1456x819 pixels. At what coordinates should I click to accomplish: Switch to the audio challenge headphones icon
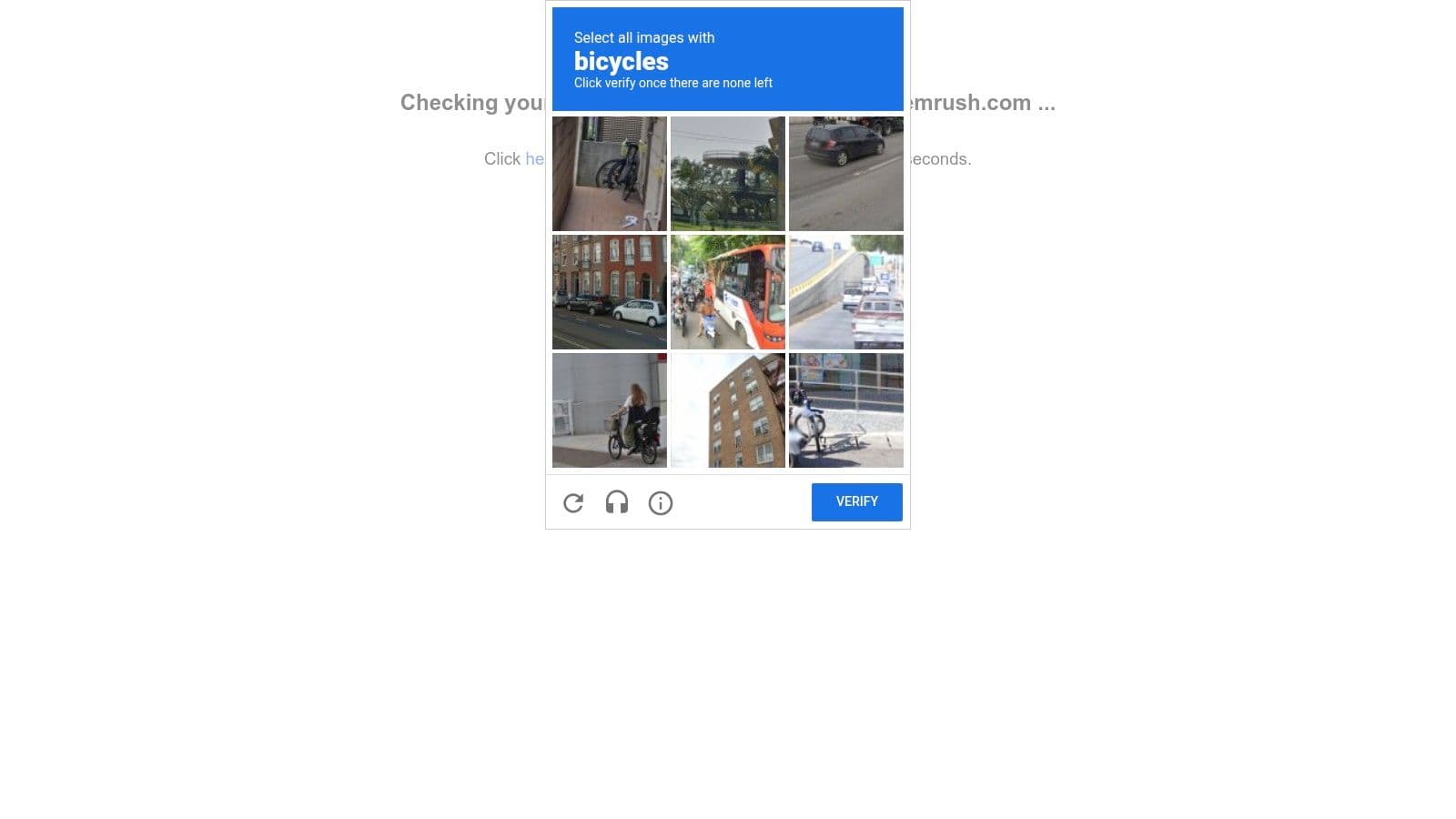[x=617, y=502]
